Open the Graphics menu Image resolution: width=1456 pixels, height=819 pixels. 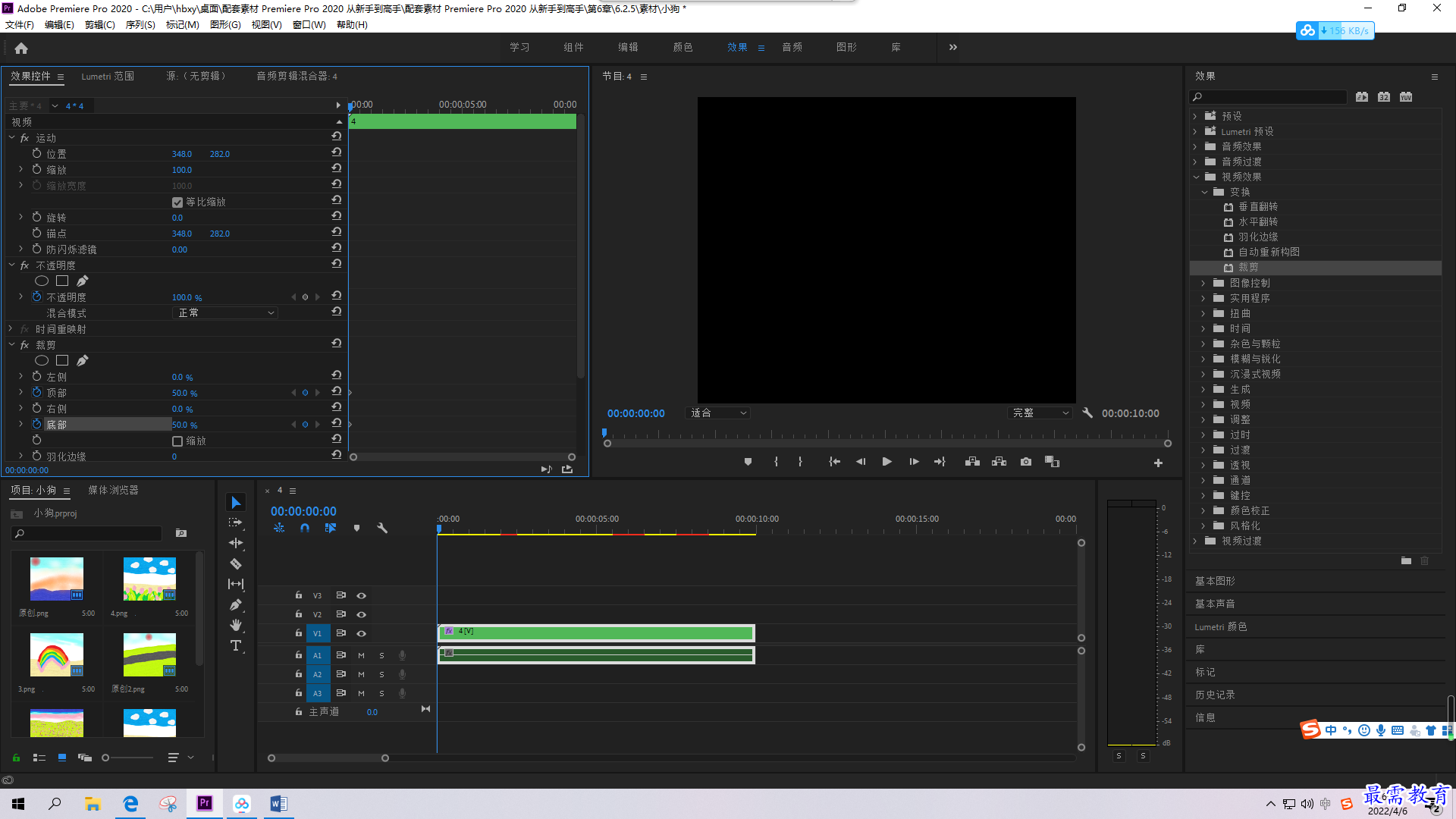(x=225, y=25)
